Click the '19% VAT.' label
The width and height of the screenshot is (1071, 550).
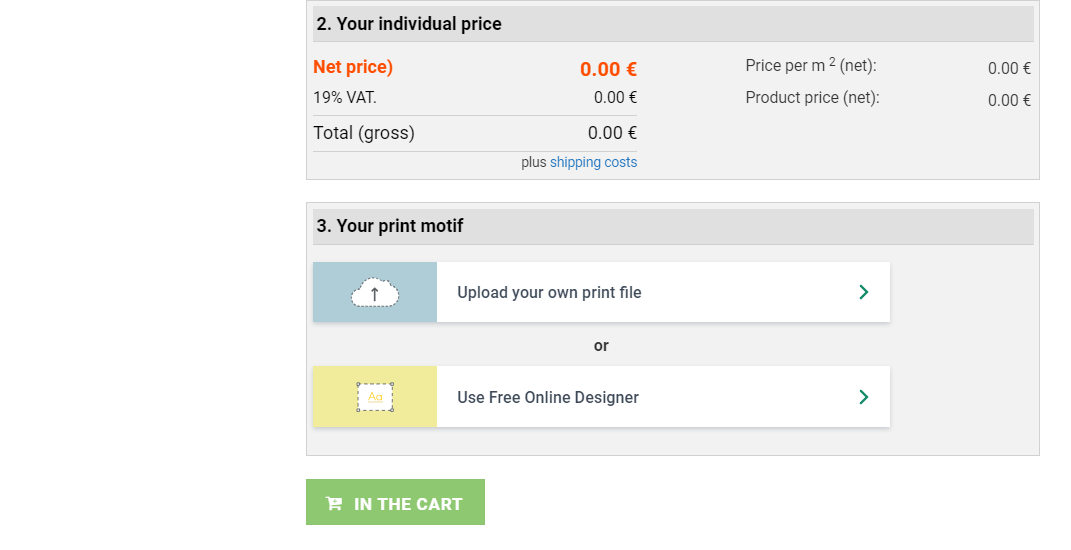(345, 98)
